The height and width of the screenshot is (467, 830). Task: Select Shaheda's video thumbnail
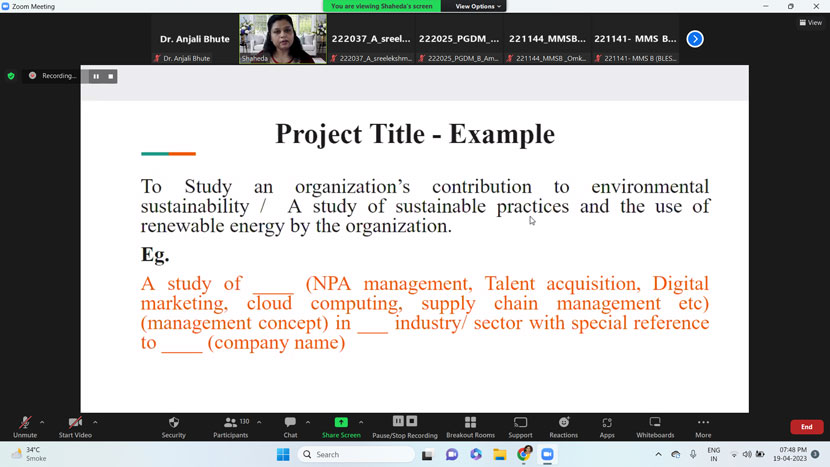click(283, 39)
